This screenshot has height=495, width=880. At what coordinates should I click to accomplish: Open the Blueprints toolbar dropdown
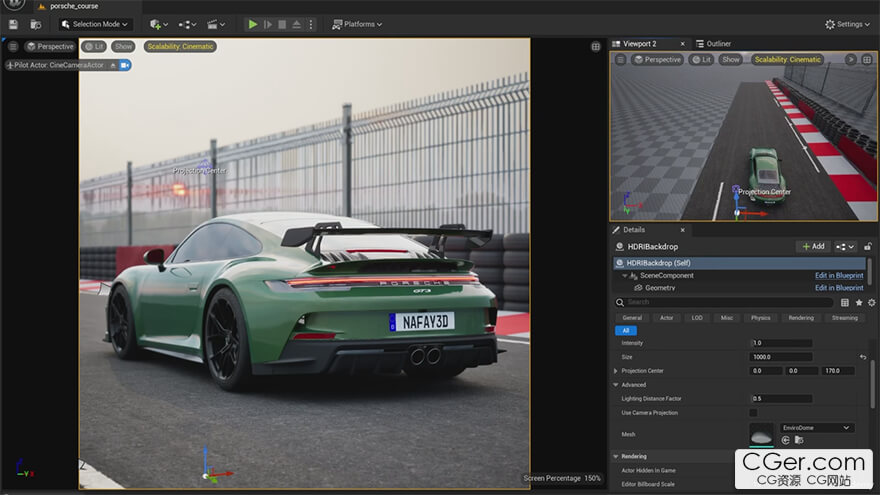187,24
